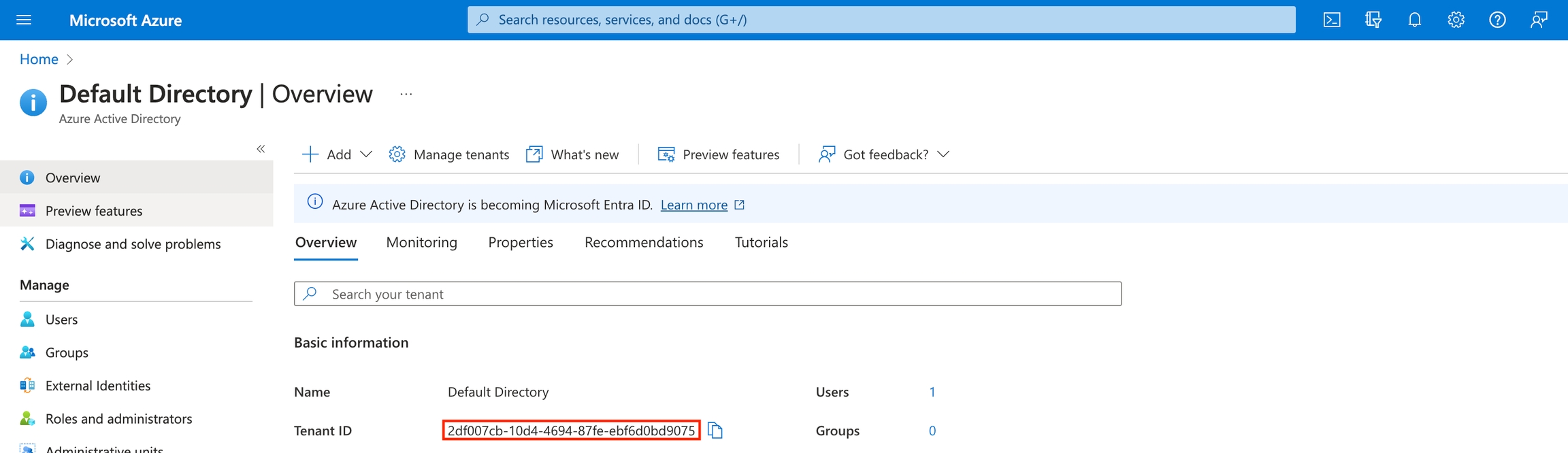Click the Diagnose and solve problems wrench icon
This screenshot has height=453, width=1568.
point(27,244)
